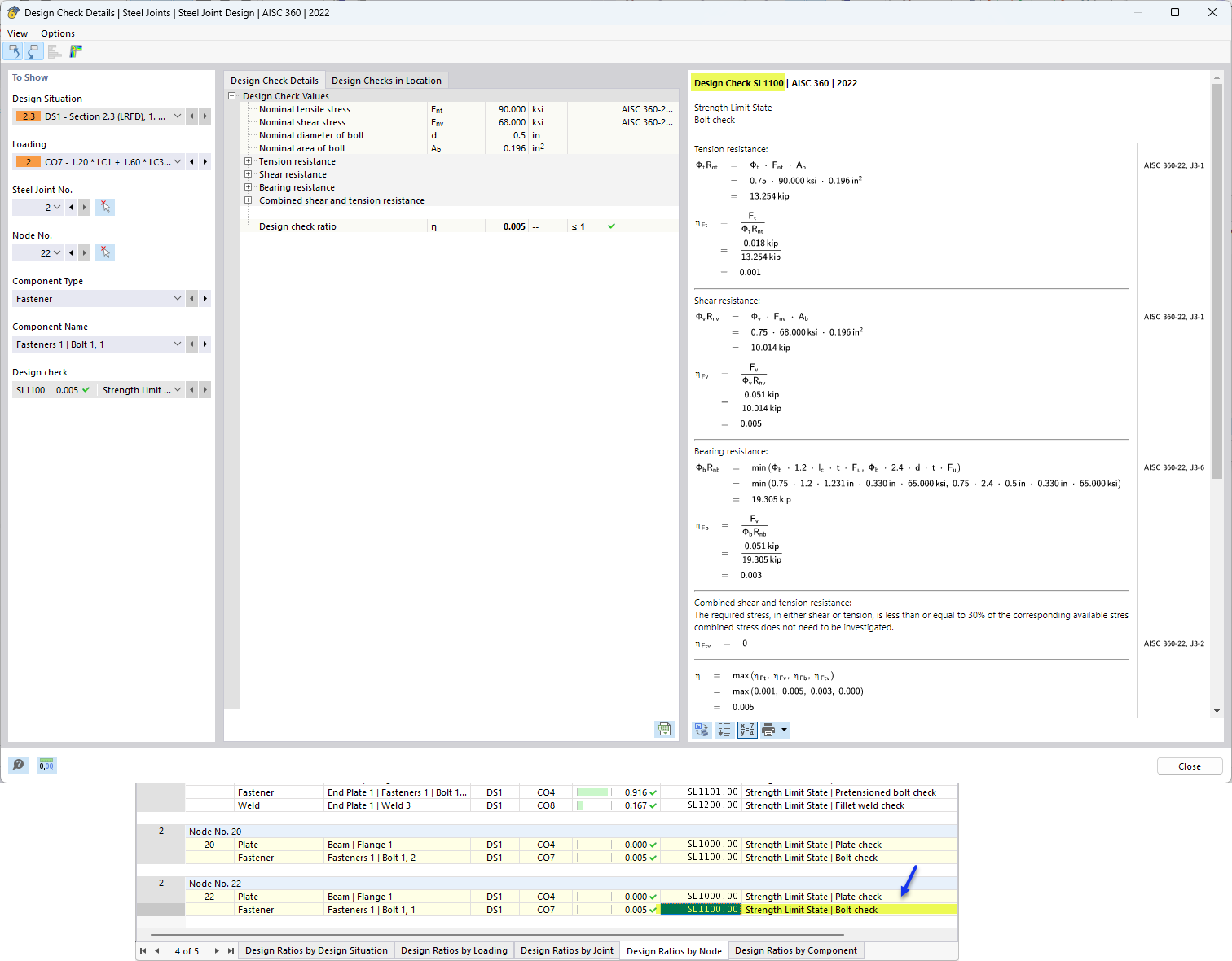1232x961 pixels.
Task: Open the Component Name dropdown
Action: click(x=178, y=344)
